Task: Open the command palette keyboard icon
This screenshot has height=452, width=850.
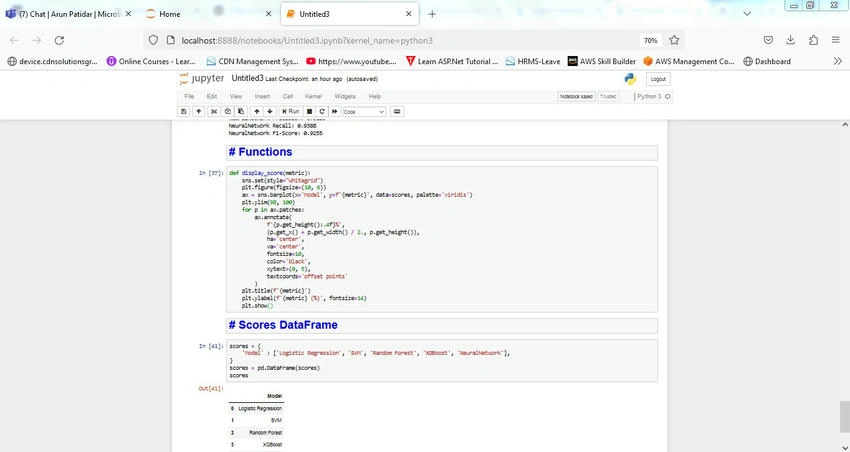Action: 397,112
